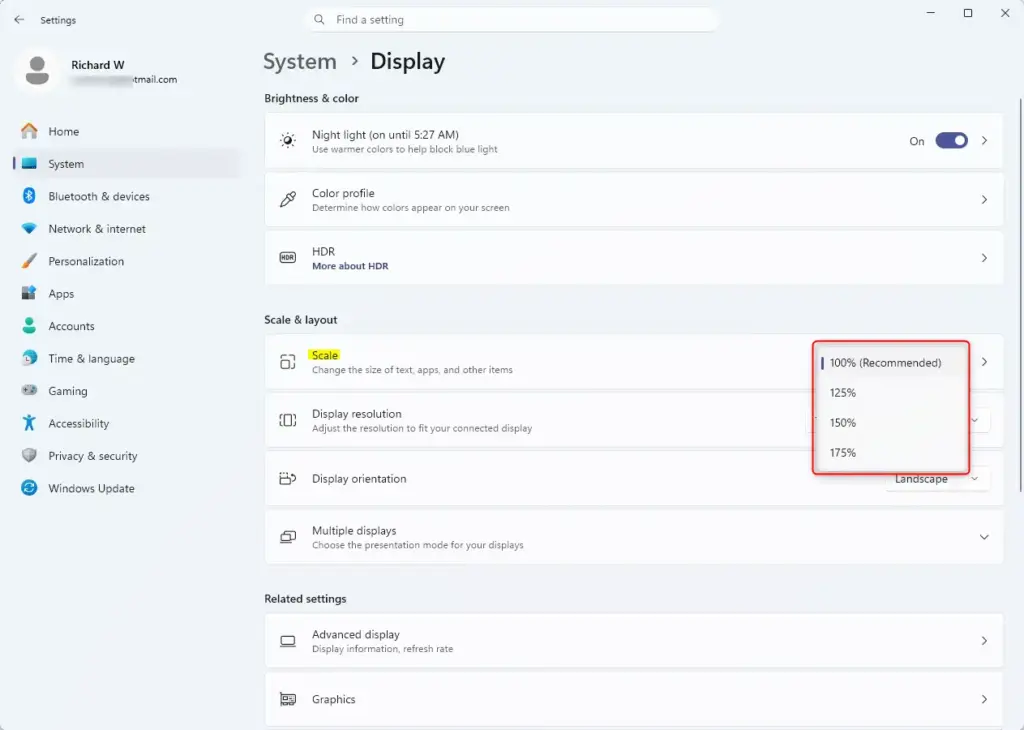Click the Scale & layout heading

pyautogui.click(x=300, y=320)
